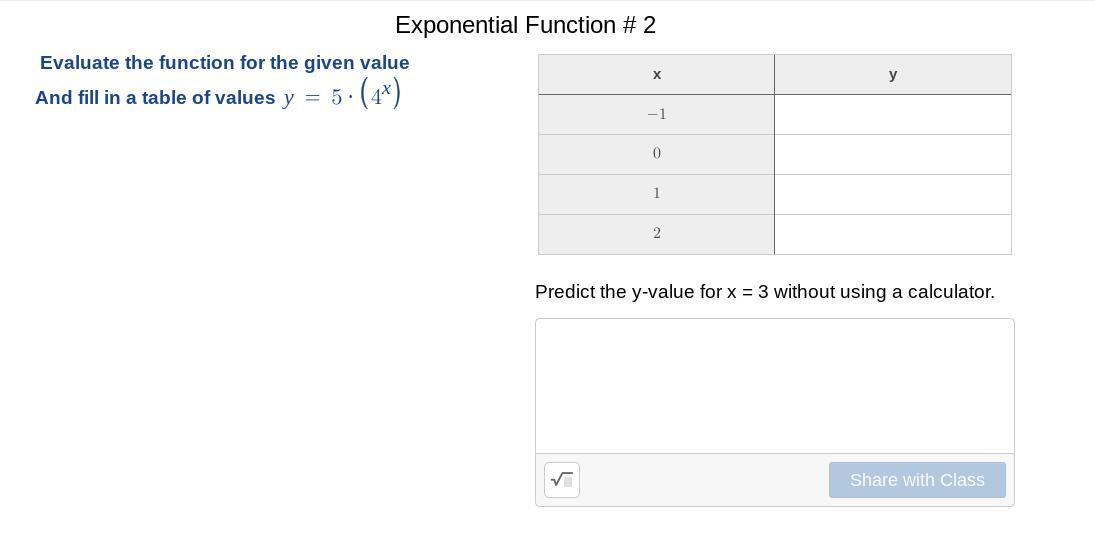Image resolution: width=1095 pixels, height=559 pixels.
Task: Click the 0 cell in x column
Action: point(656,154)
